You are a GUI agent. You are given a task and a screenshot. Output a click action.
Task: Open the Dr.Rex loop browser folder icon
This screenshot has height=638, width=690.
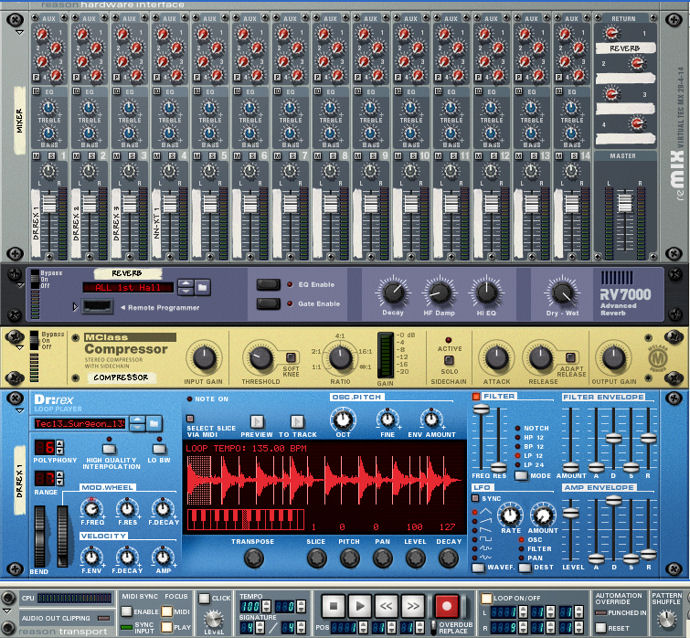click(x=154, y=424)
